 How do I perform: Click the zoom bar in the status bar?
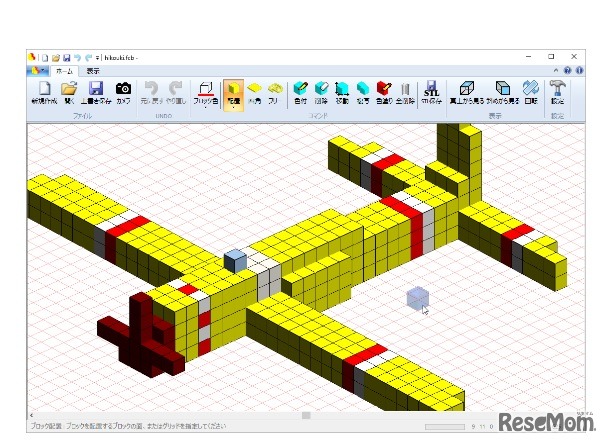tap(445, 427)
